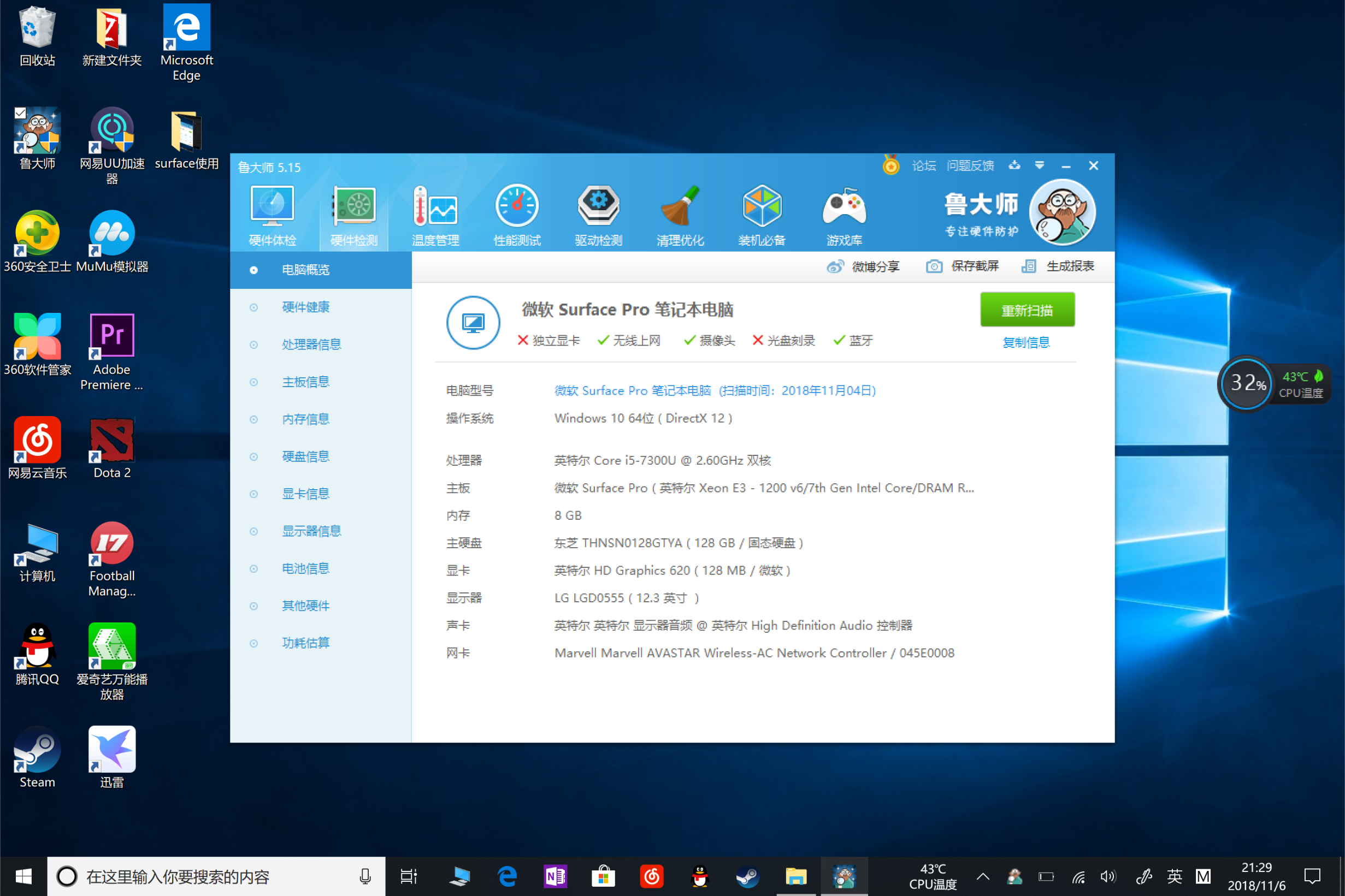The image size is (1345, 896).
Task: Open the 论坛 forum link
Action: pos(924,166)
